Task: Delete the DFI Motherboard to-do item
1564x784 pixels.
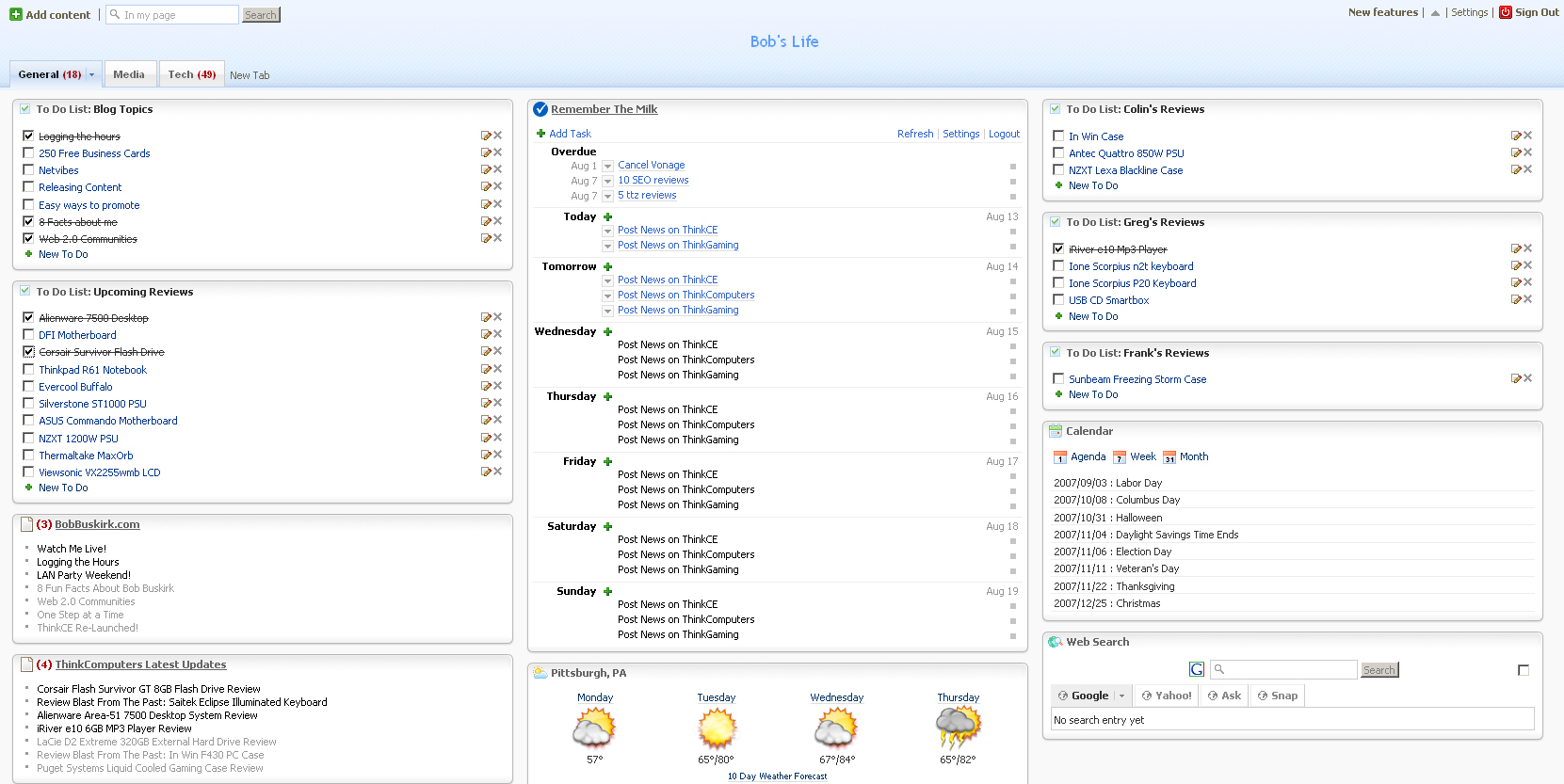Action: pos(498,335)
